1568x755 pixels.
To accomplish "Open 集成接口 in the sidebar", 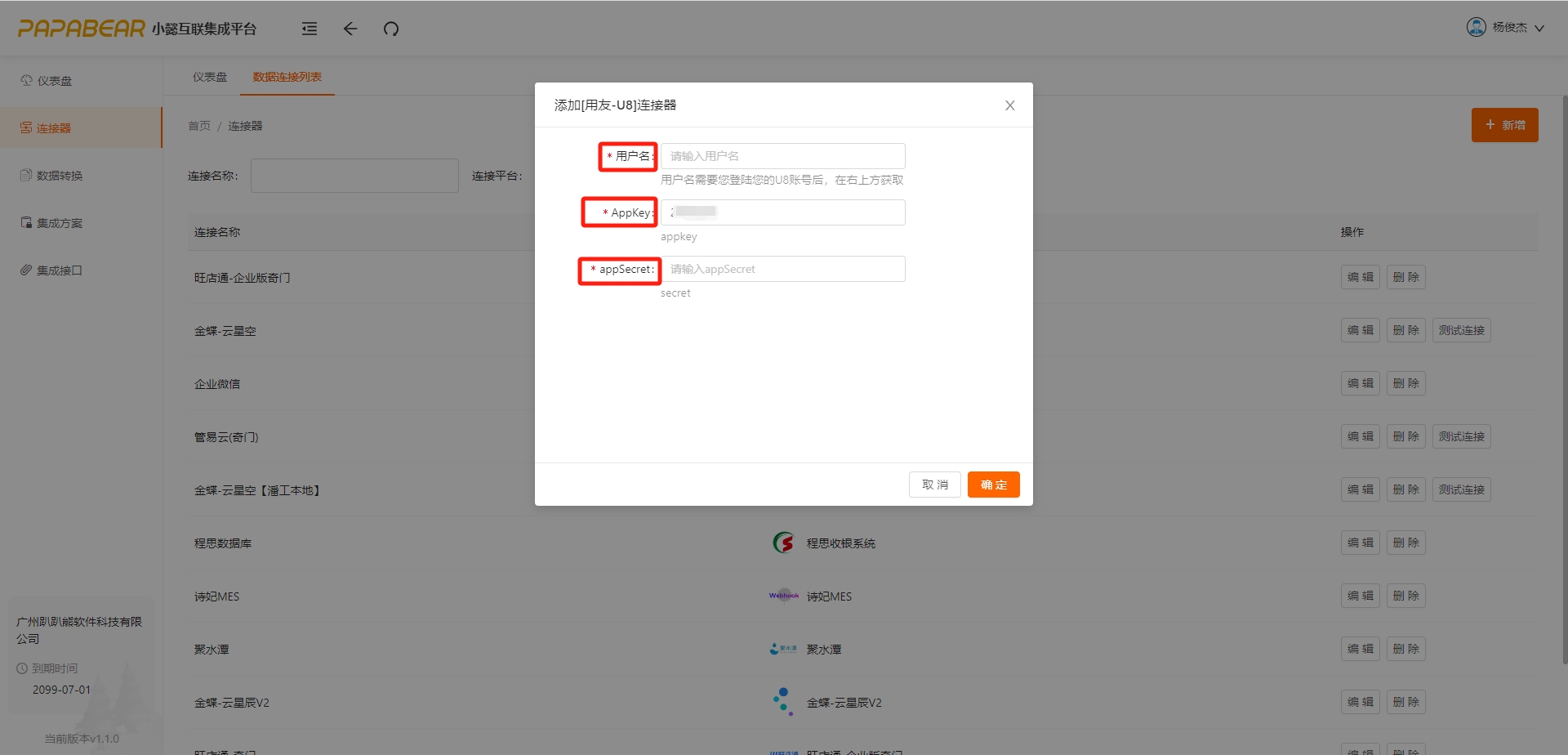I will 59,270.
